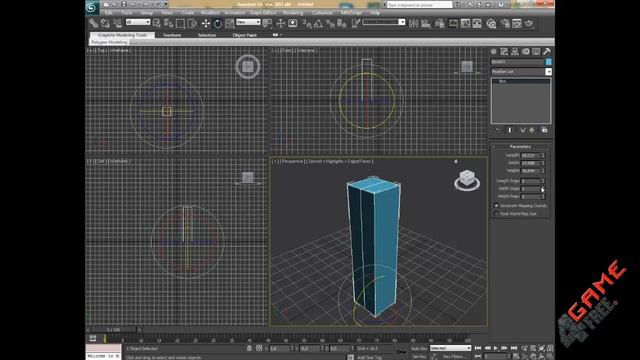Open the Curve Editor icon
640x360 pixels.
(x=465, y=23)
